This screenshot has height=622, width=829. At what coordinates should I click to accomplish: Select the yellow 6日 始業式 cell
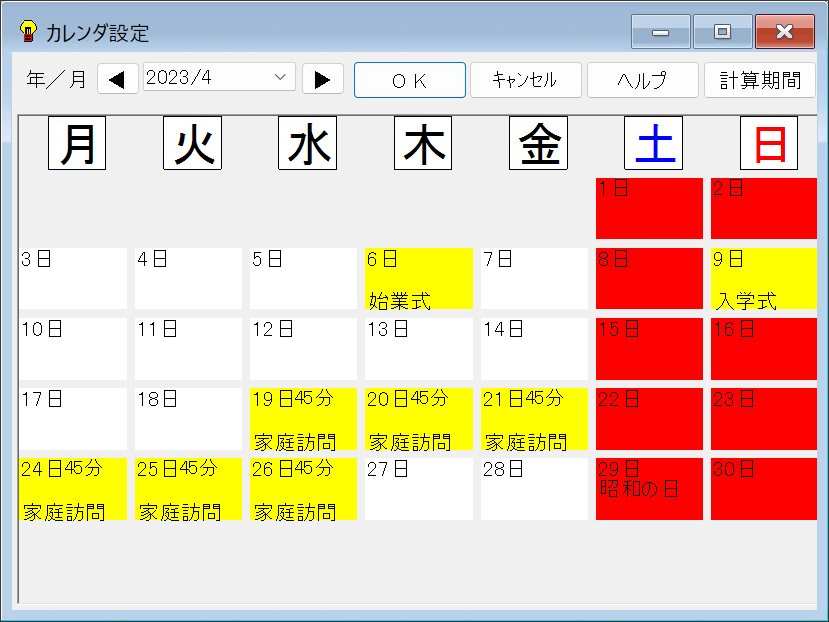[x=419, y=278]
